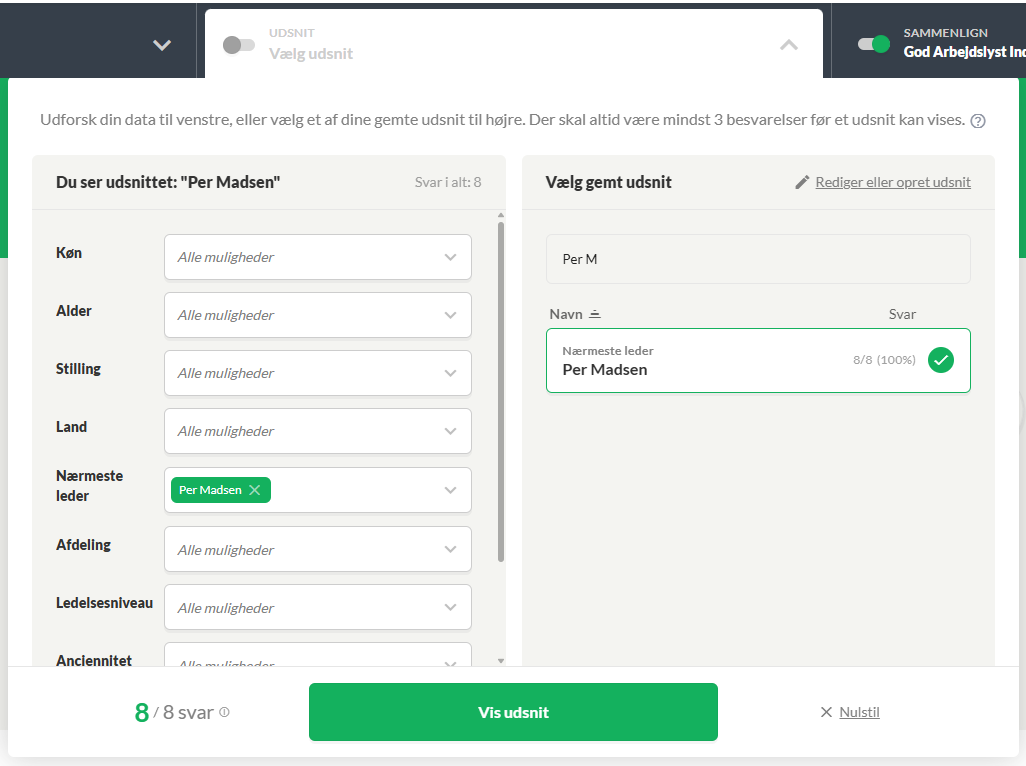Open the Alder dropdown
The width and height of the screenshot is (1026, 766).
(x=318, y=315)
